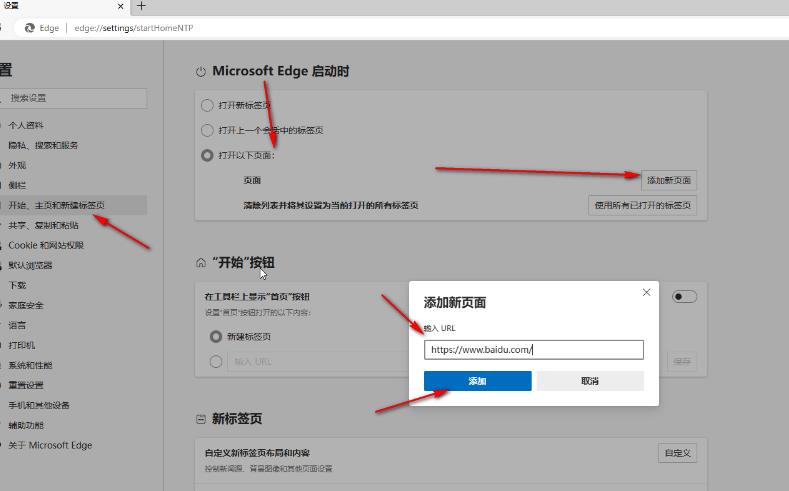Focus the 搜索设置 search box
This screenshot has width=789, height=491.
pyautogui.click(x=73, y=98)
